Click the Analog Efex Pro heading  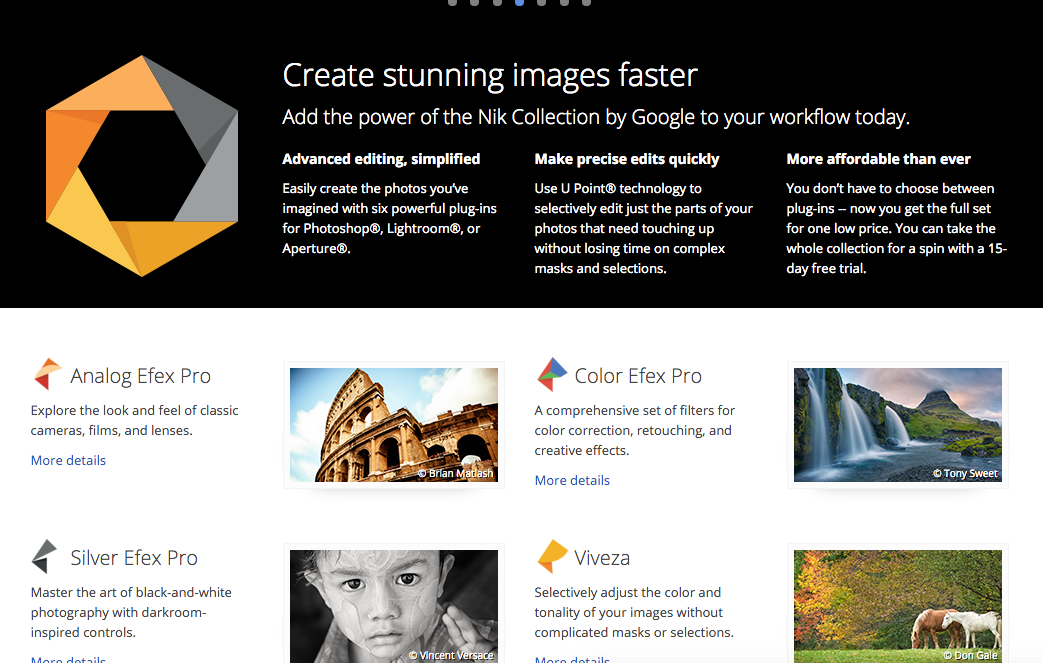point(141,377)
